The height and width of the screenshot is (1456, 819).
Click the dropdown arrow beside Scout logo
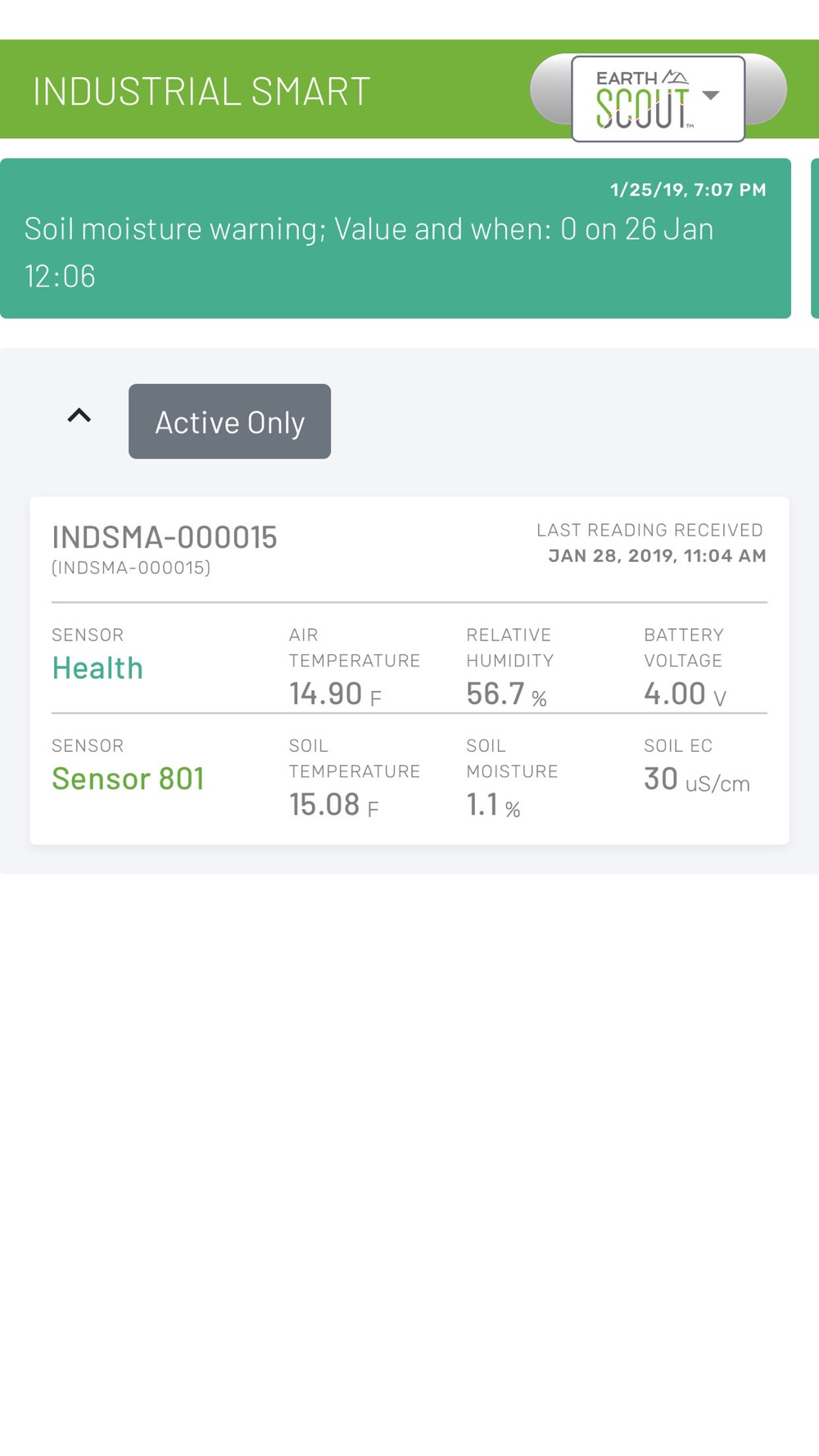point(711,95)
